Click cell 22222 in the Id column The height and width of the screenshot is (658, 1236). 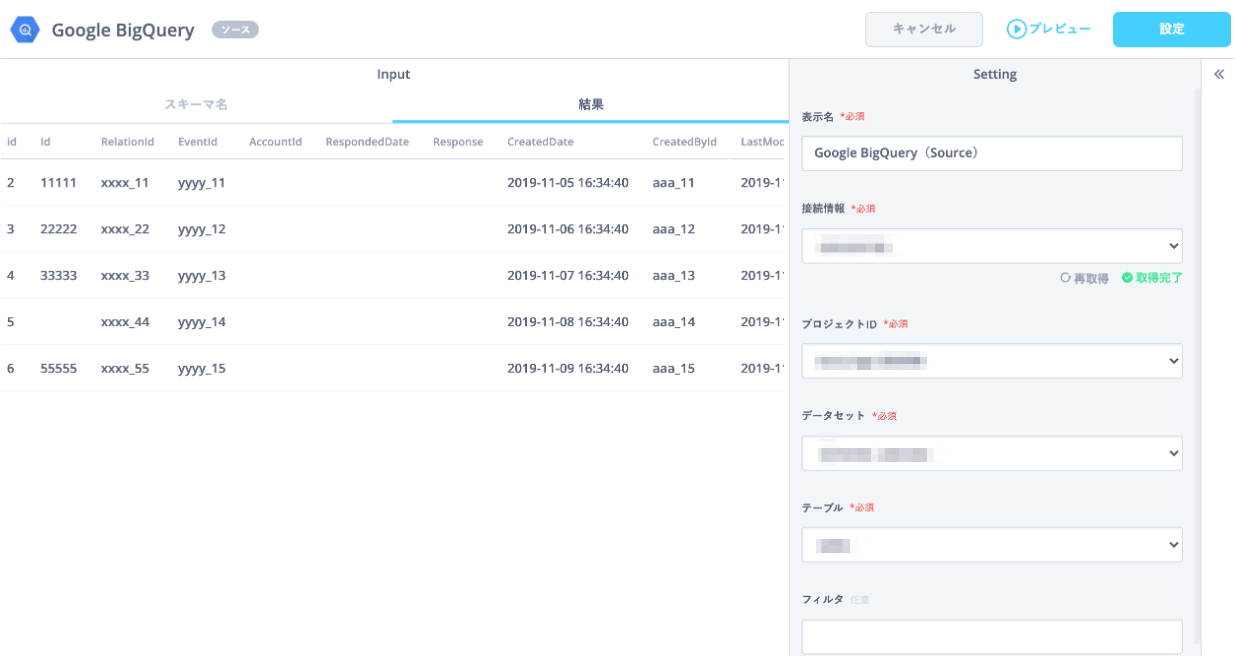coord(58,229)
